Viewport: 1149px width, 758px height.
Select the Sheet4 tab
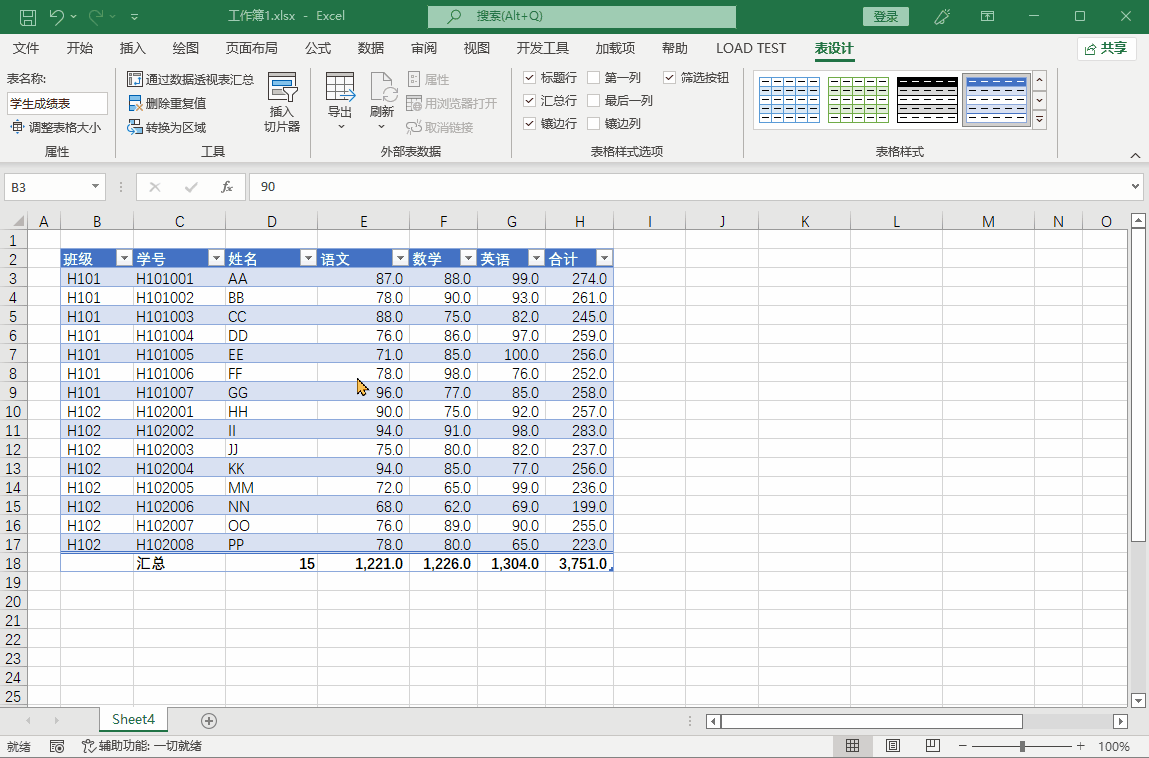[x=133, y=720]
